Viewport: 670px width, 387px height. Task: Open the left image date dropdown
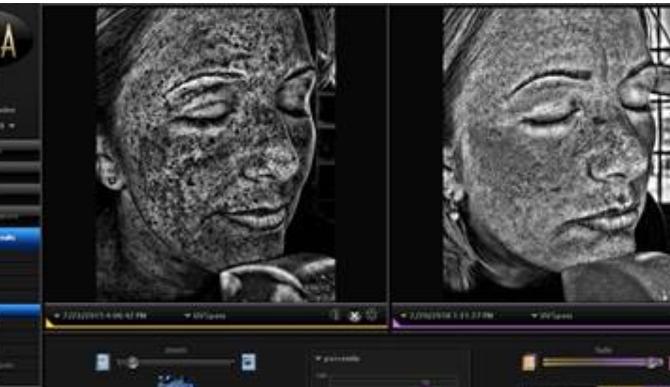[x=101, y=316]
